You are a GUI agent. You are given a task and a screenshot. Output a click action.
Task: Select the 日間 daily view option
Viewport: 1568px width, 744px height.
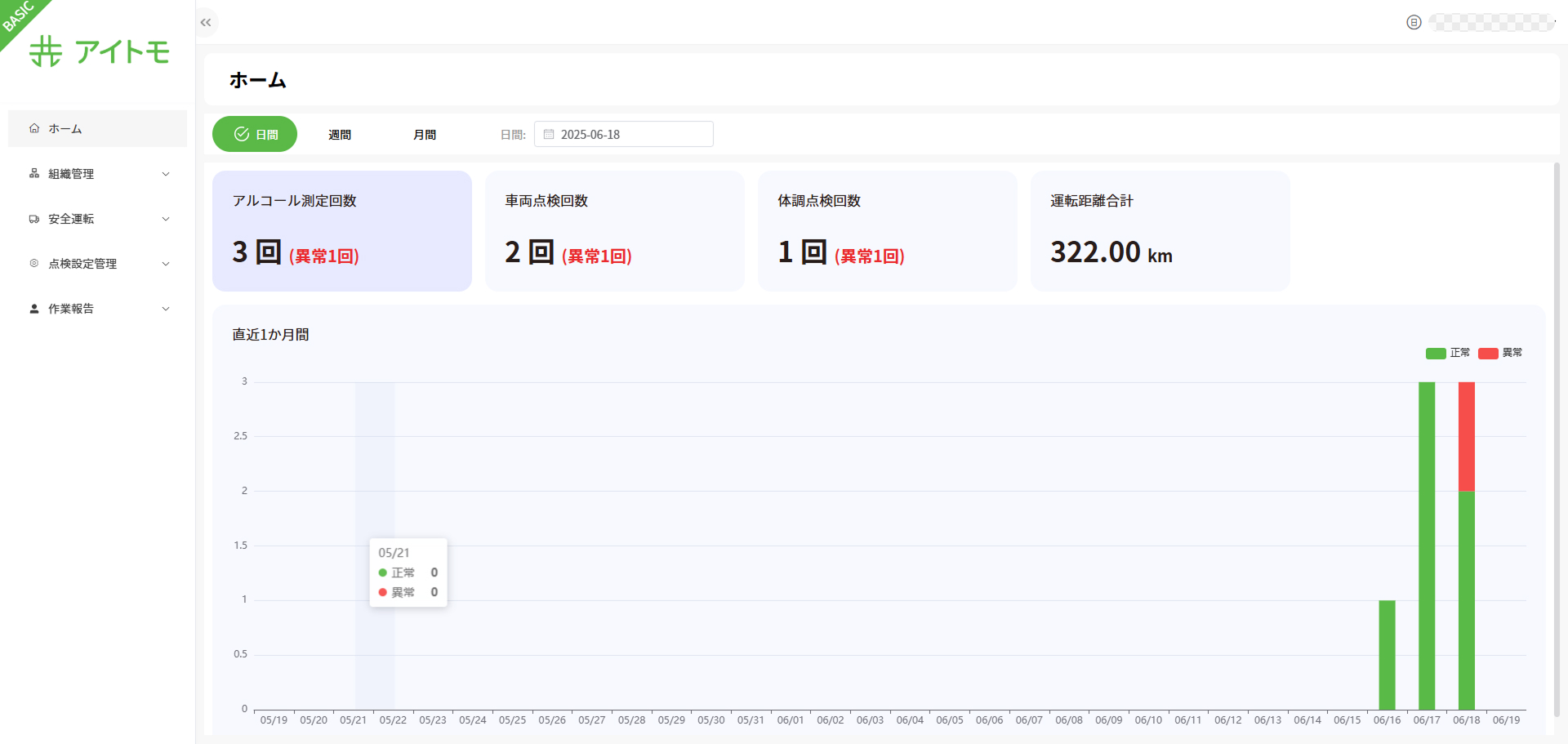[255, 134]
